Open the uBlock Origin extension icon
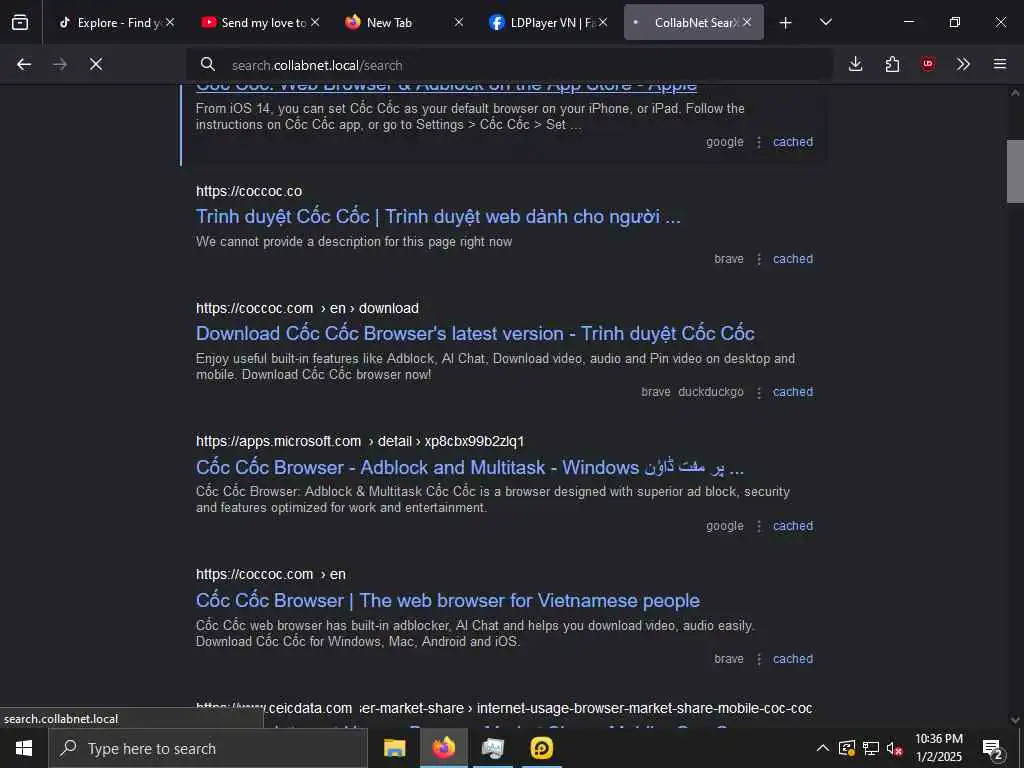This screenshot has height=768, width=1024. coord(928,64)
